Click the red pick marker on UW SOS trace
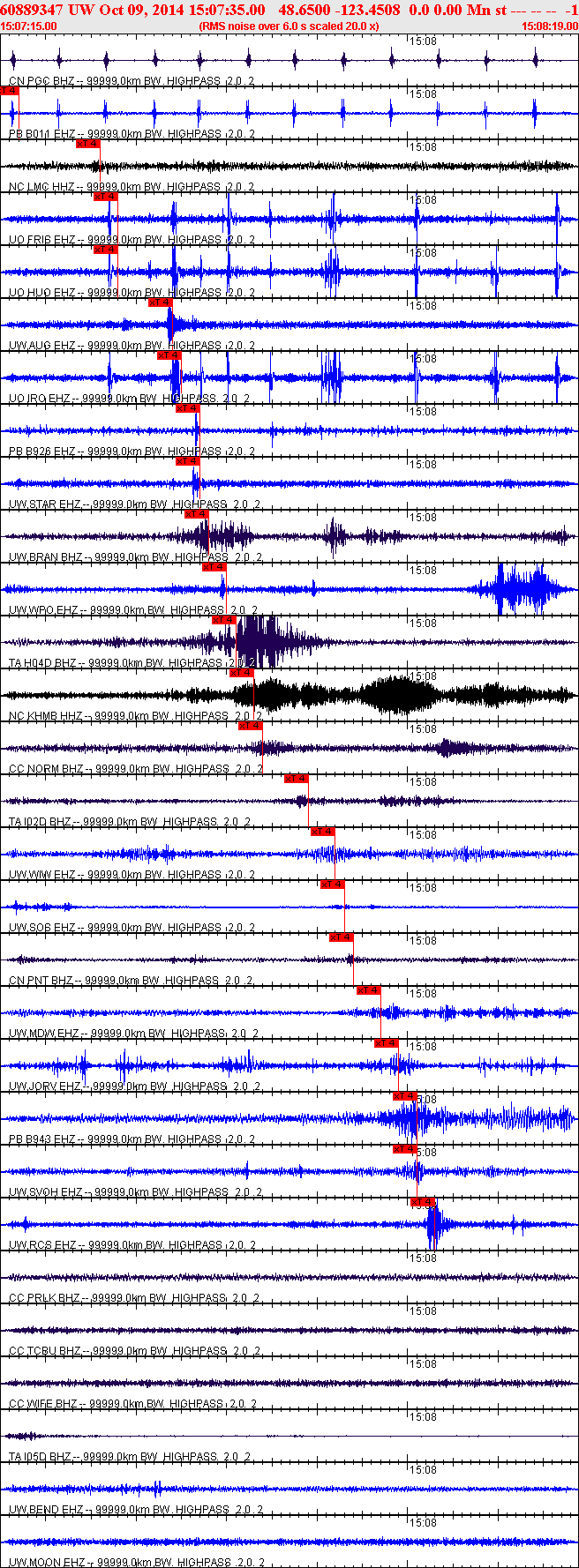Viewport: 579px width, 1568px height. click(333, 885)
